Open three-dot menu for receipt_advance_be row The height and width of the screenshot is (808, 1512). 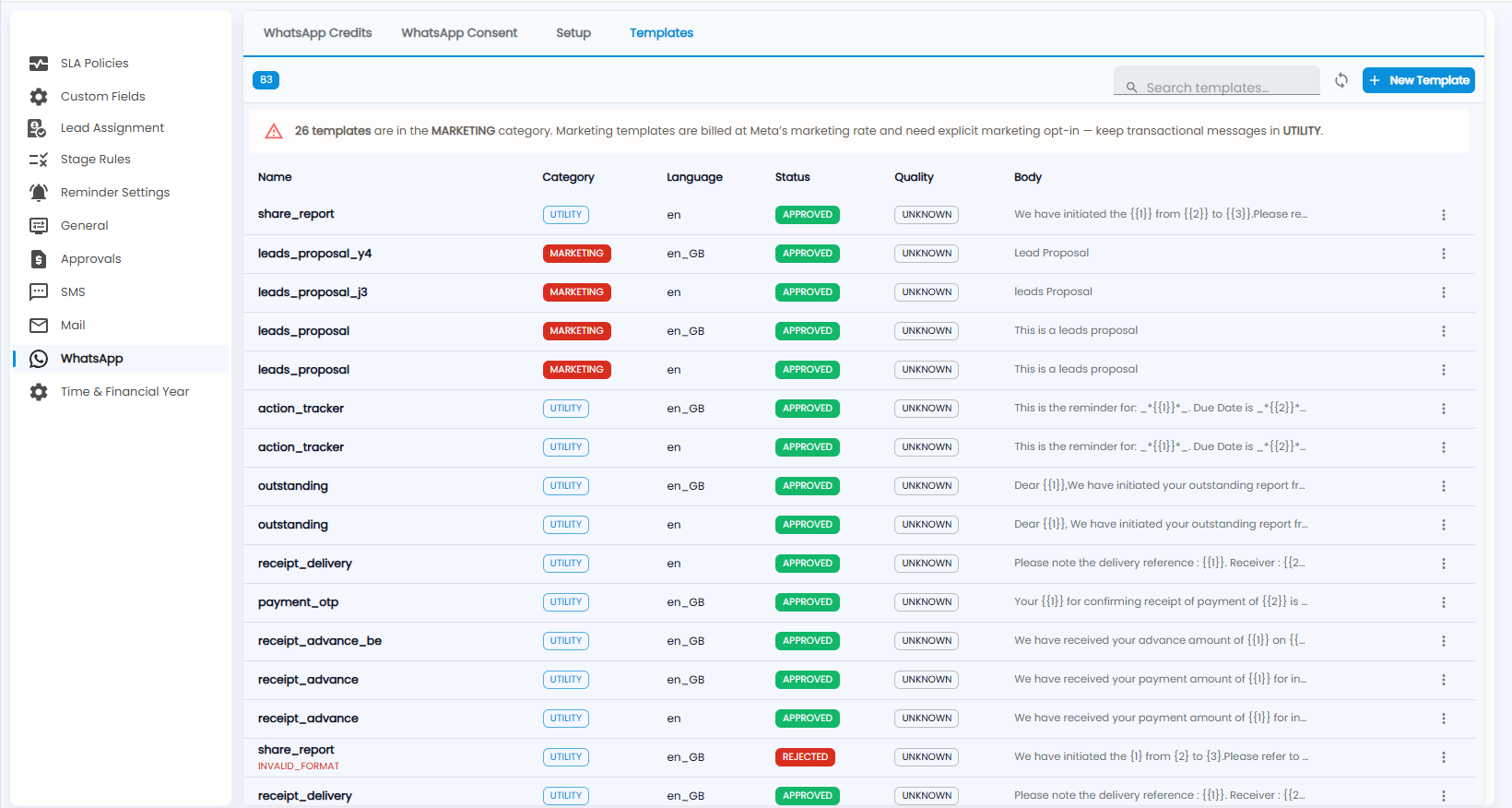pyautogui.click(x=1444, y=641)
